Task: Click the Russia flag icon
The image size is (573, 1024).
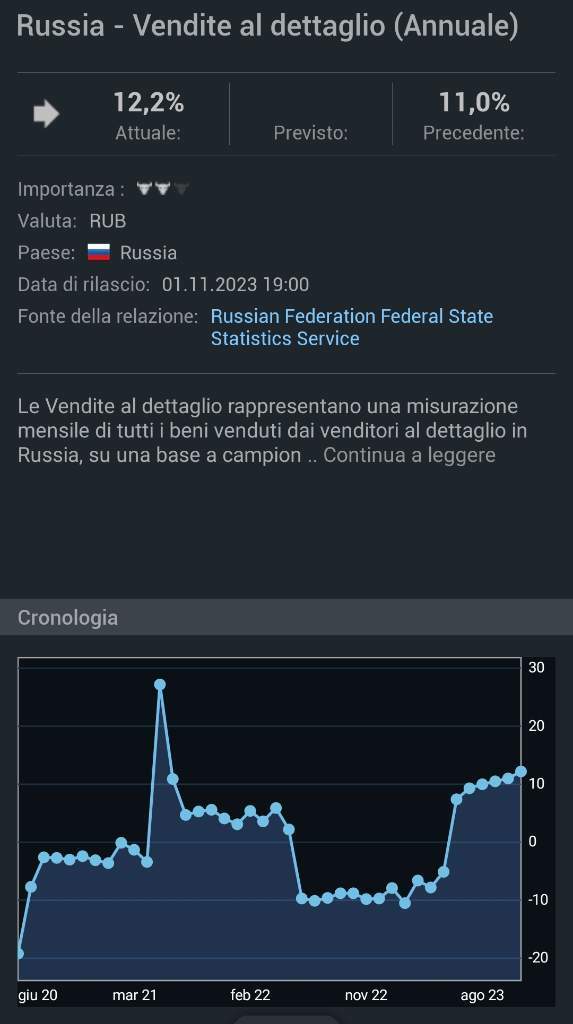Action: (99, 252)
